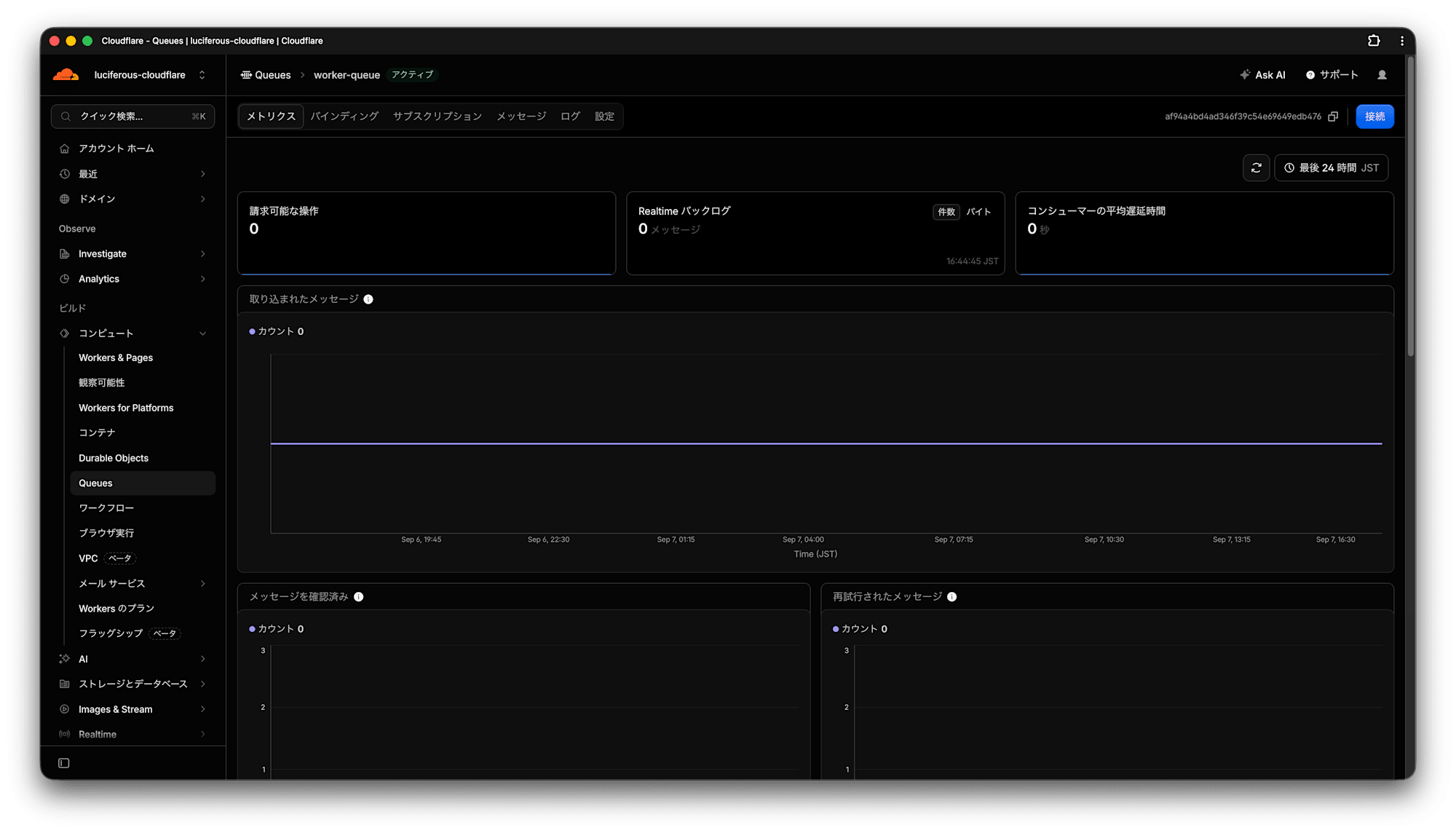Toggle カウント series in 再試行されたメッセージ chart
Screen dimensions: 1456x833
[860, 629]
